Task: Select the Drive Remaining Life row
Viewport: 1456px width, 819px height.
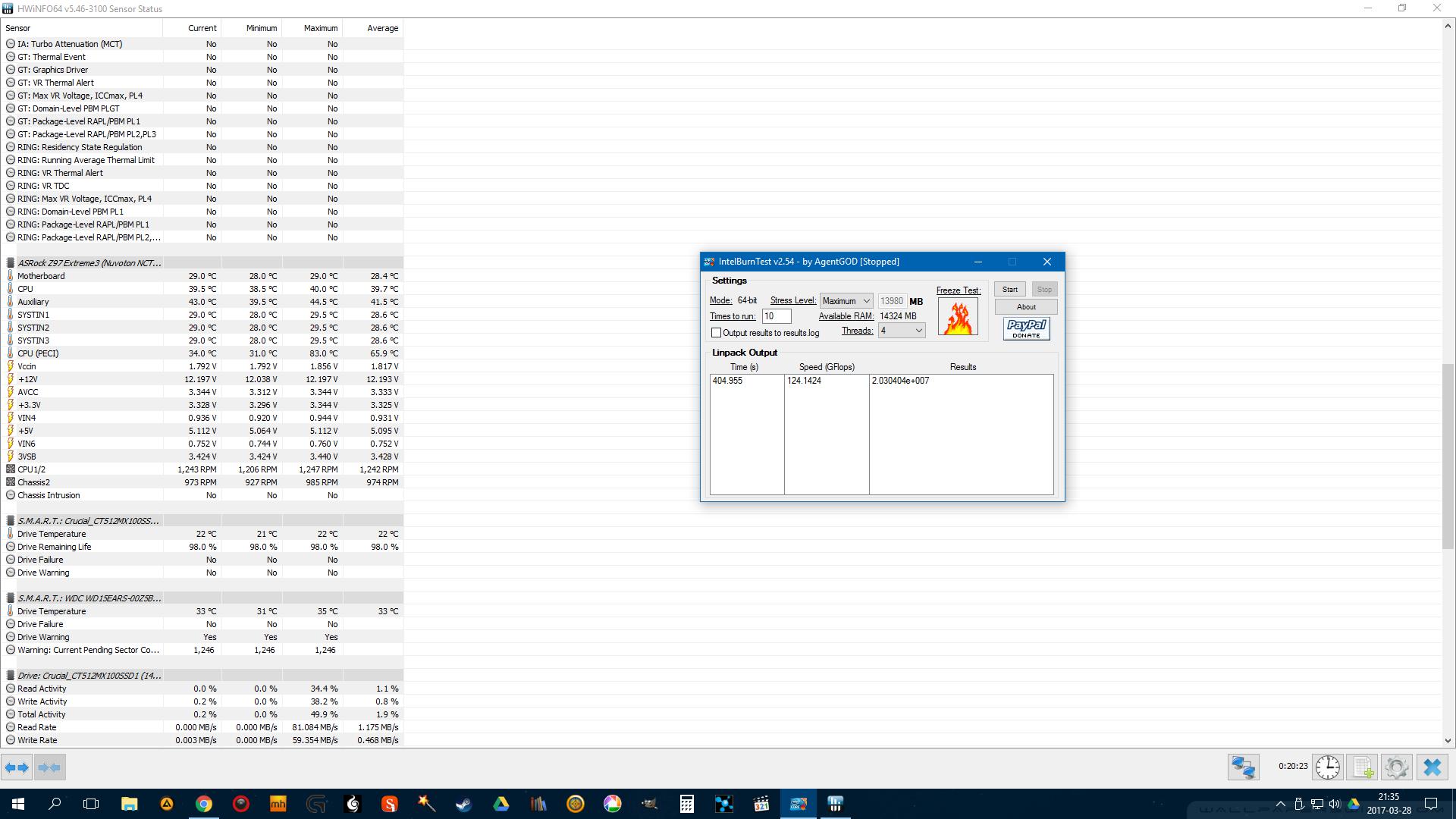Action: (x=202, y=547)
